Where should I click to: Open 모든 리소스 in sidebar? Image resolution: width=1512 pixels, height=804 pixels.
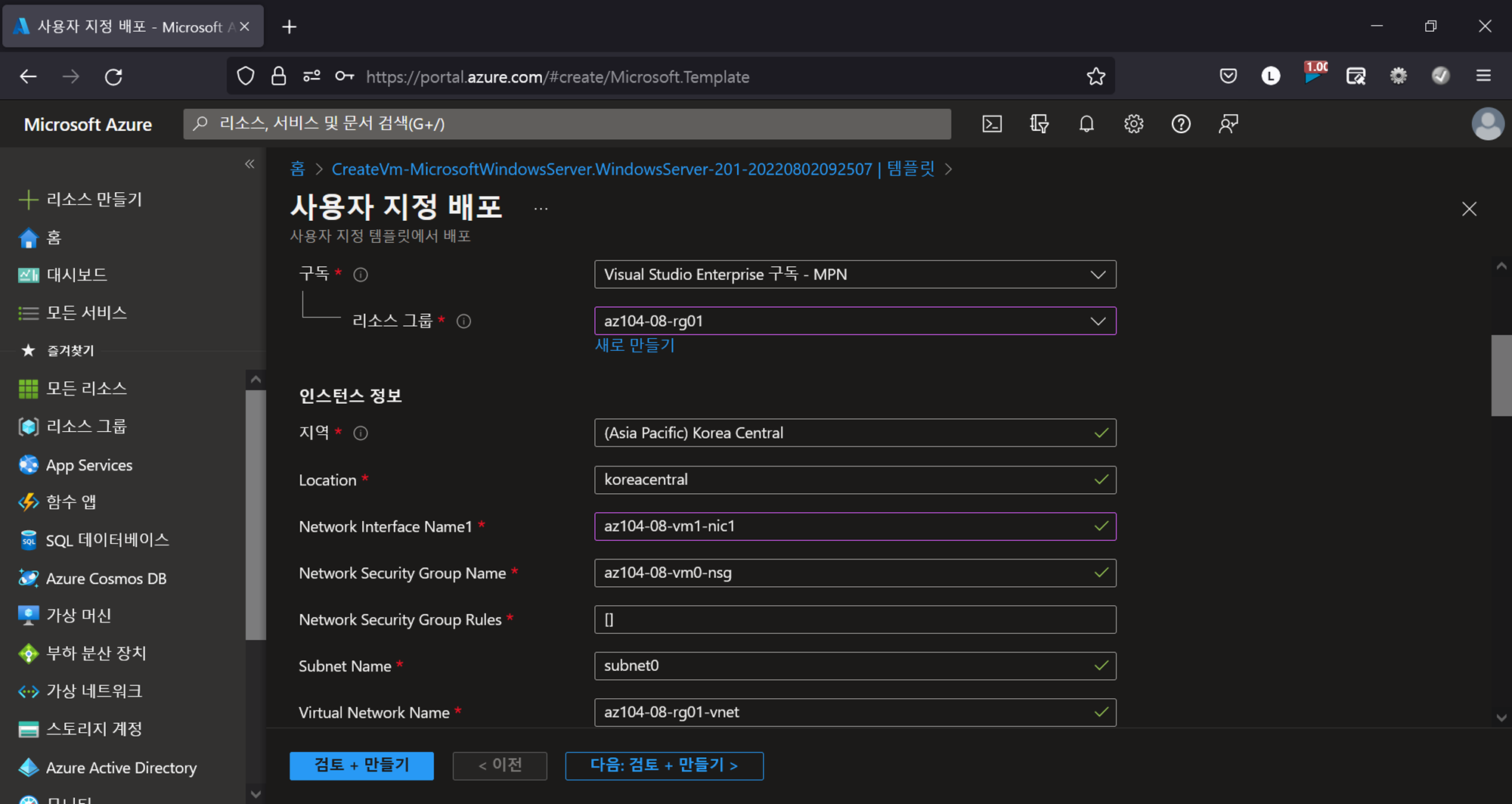tap(86, 389)
